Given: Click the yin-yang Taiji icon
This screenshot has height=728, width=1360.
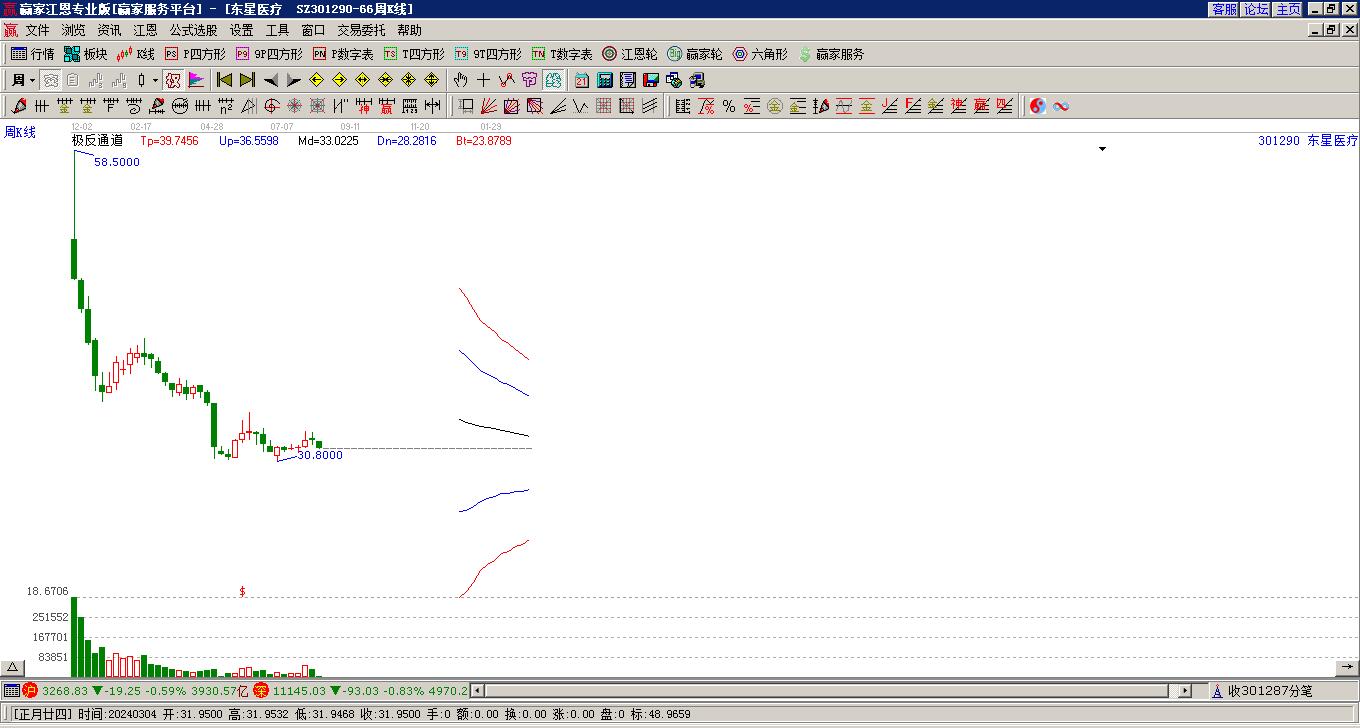Looking at the screenshot, I should coord(1038,106).
